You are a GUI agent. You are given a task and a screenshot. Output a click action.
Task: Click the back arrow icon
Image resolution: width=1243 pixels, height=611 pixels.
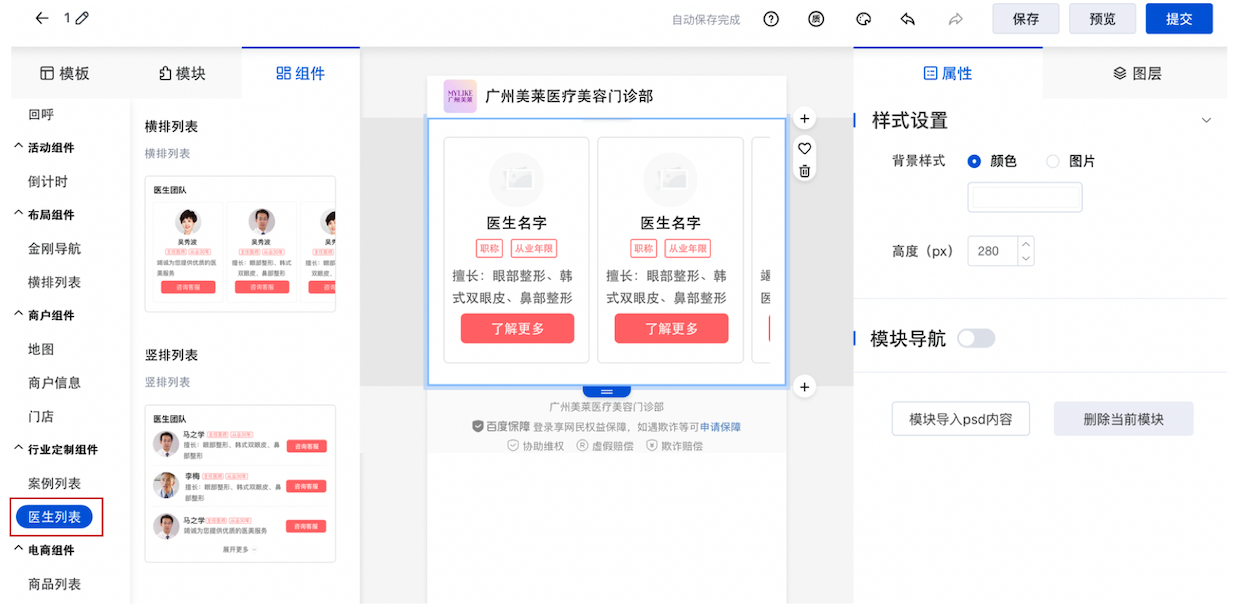tap(41, 19)
